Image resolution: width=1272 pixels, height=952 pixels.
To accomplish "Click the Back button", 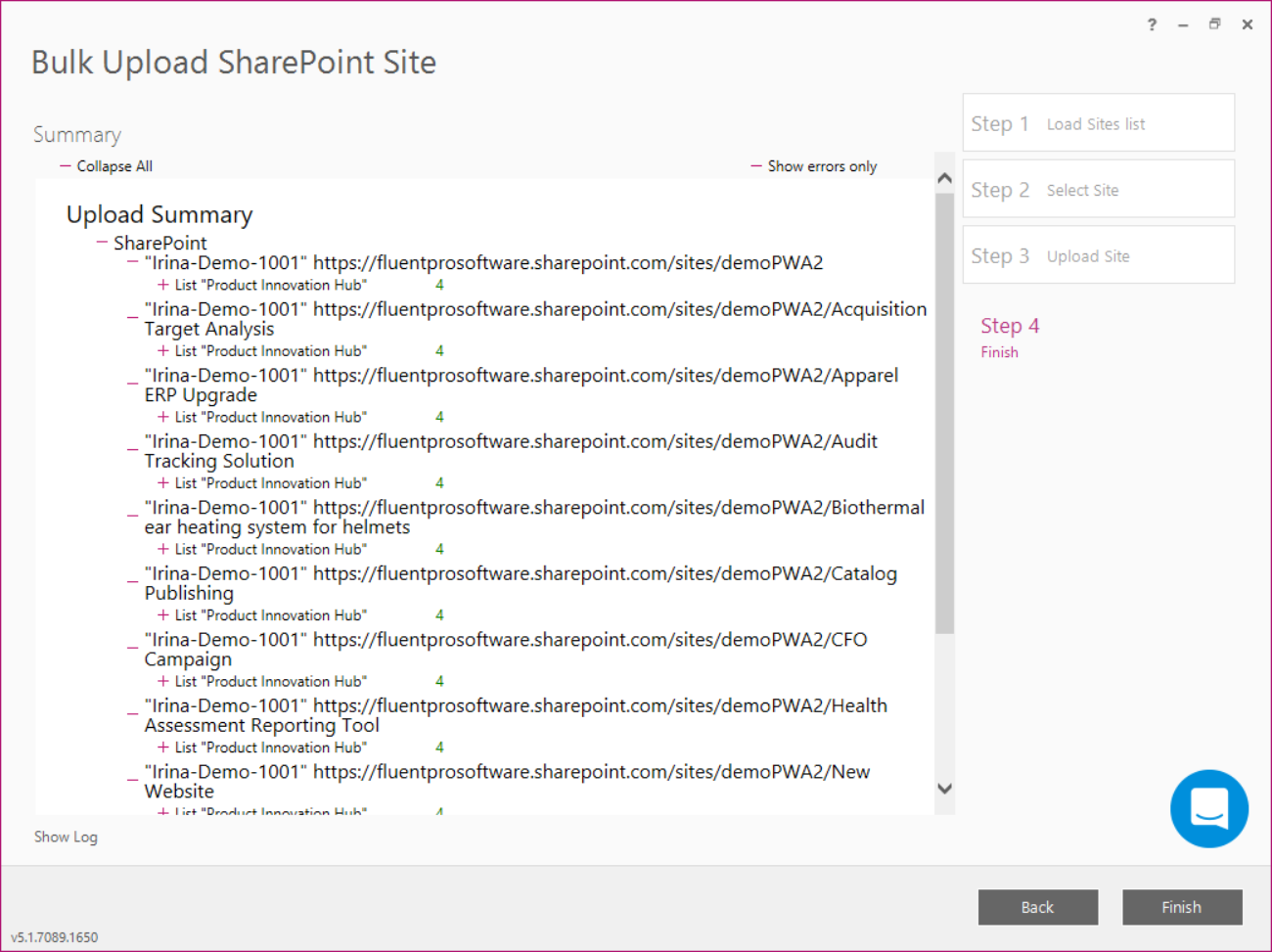I will [1038, 907].
